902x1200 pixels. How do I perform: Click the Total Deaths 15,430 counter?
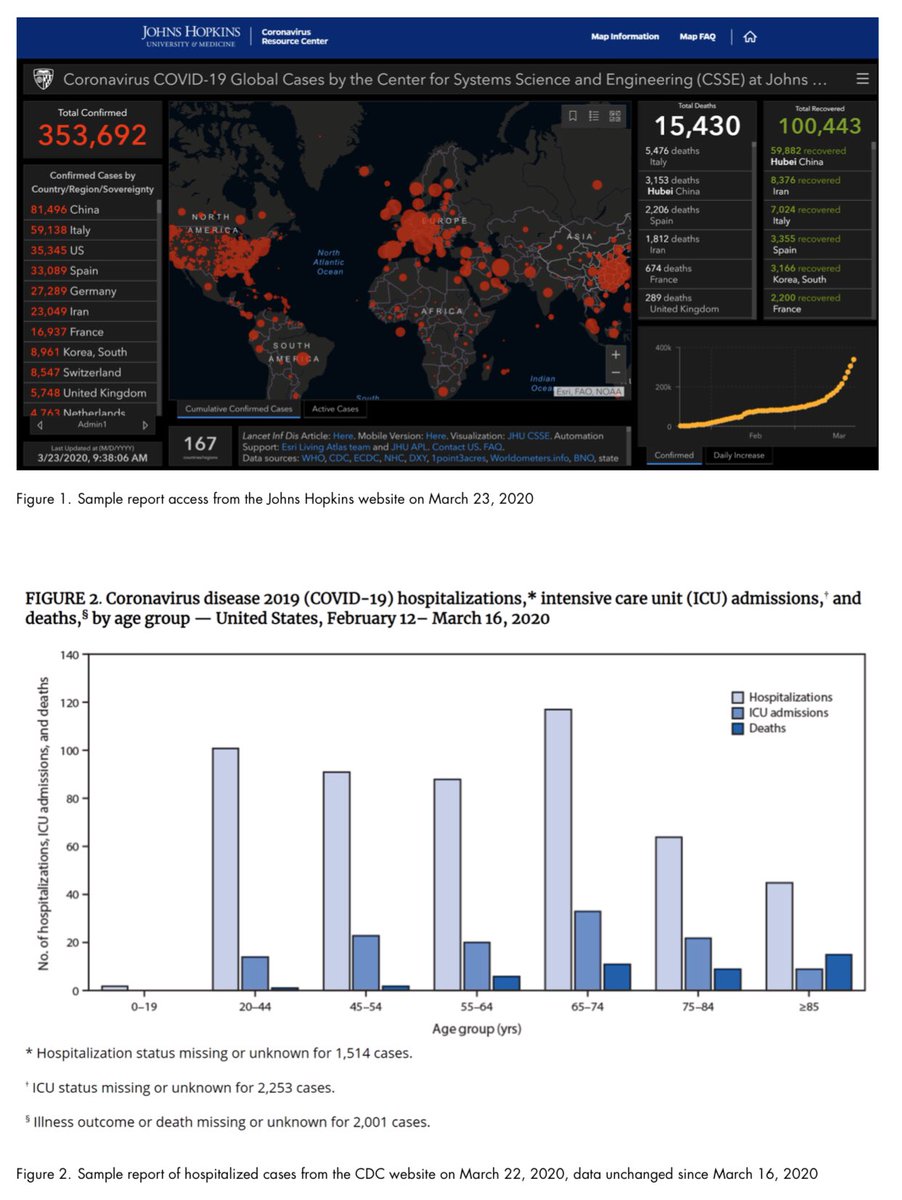tap(697, 121)
